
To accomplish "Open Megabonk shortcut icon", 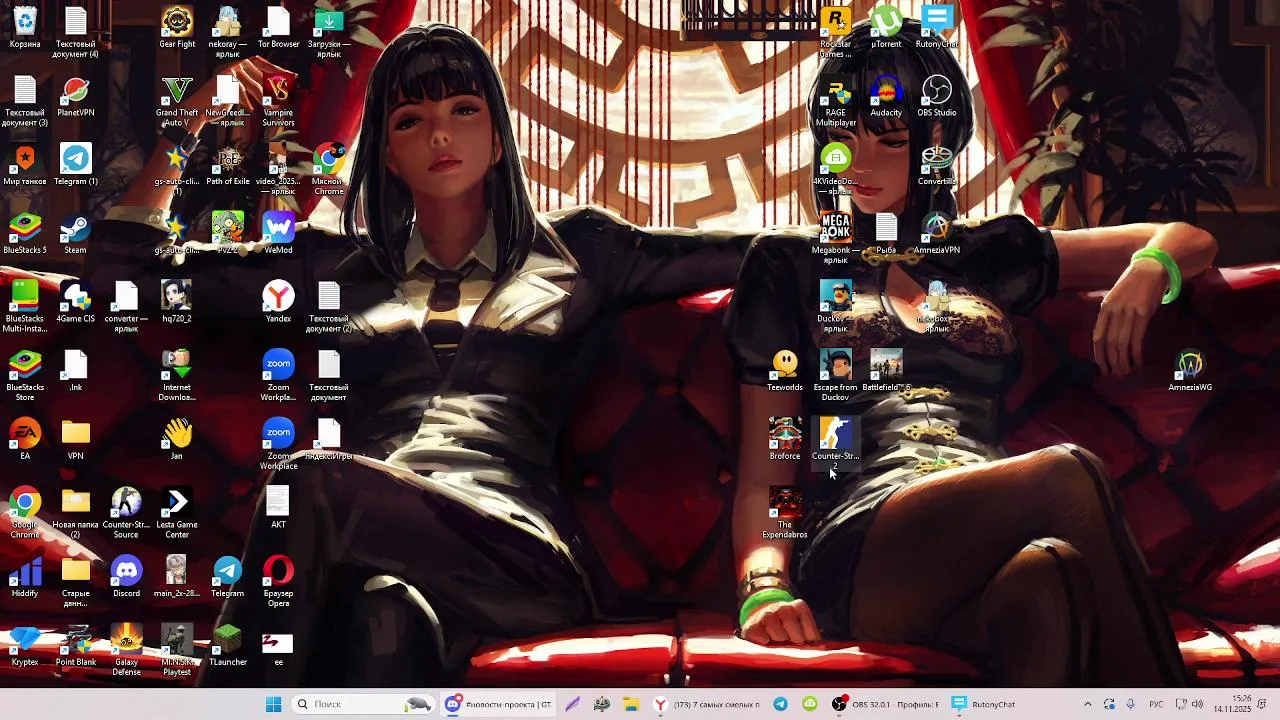I will (x=836, y=238).
